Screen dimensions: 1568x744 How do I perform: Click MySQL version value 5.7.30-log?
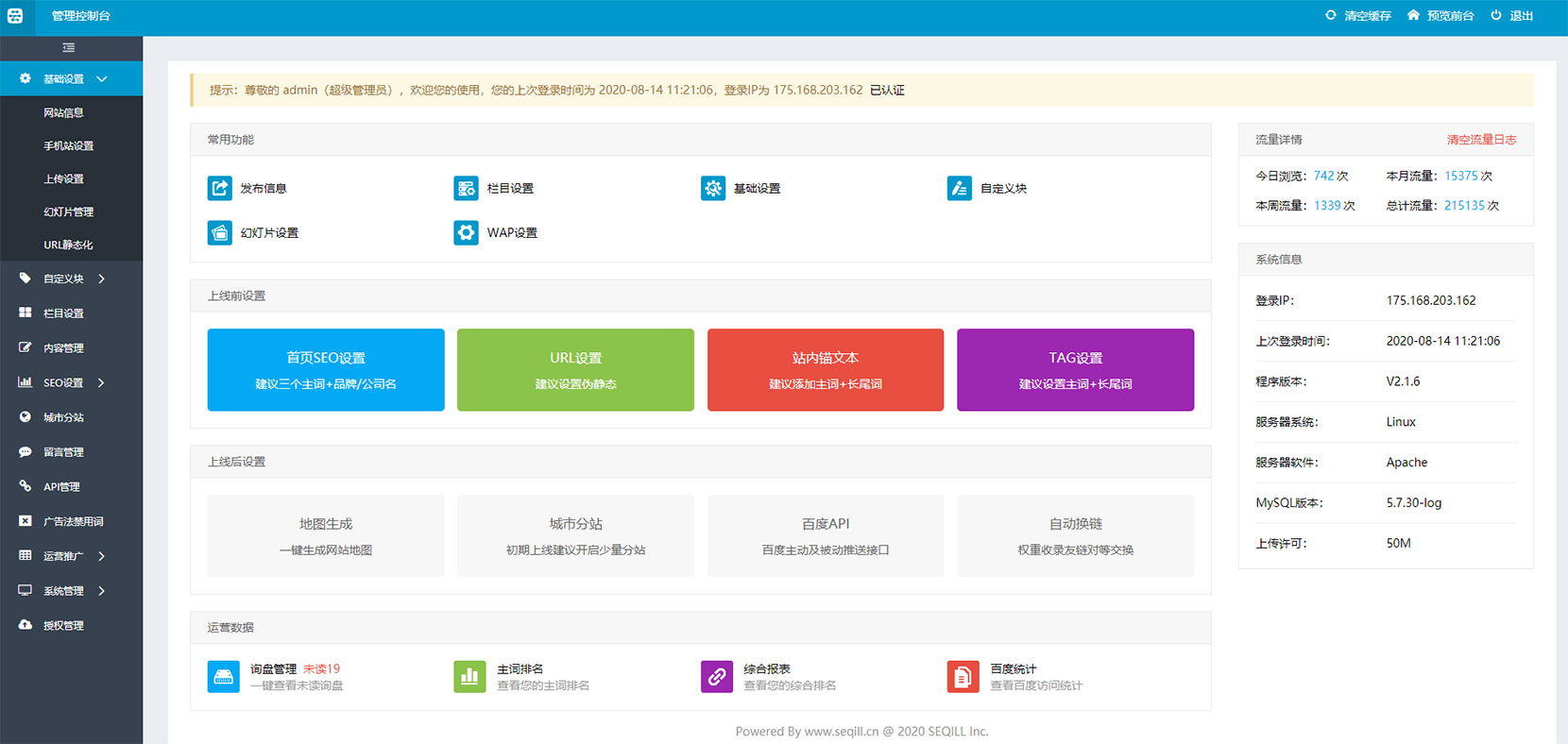[1414, 503]
